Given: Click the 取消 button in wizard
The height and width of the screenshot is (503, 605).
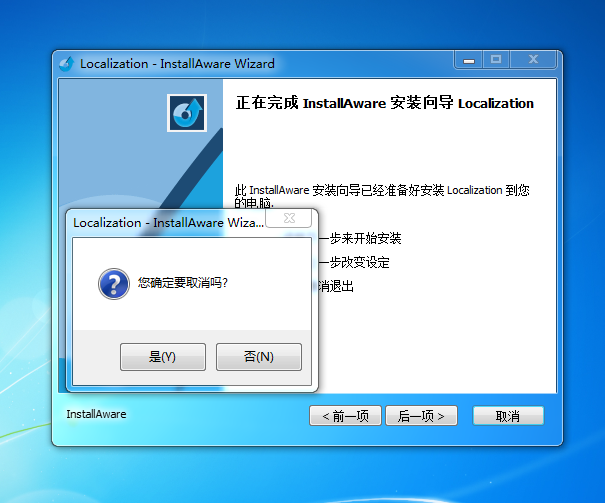Looking at the screenshot, I should tap(508, 416).
